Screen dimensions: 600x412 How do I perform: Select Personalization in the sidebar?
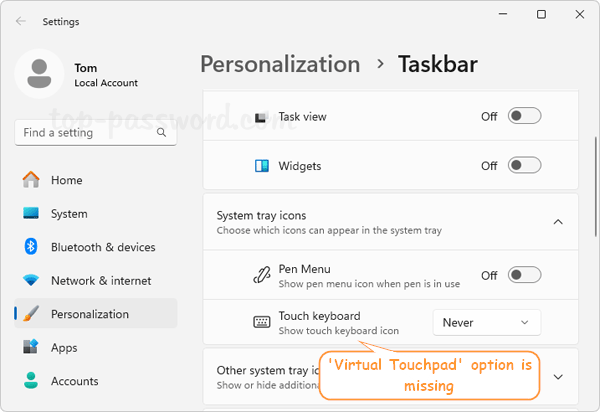coord(90,314)
